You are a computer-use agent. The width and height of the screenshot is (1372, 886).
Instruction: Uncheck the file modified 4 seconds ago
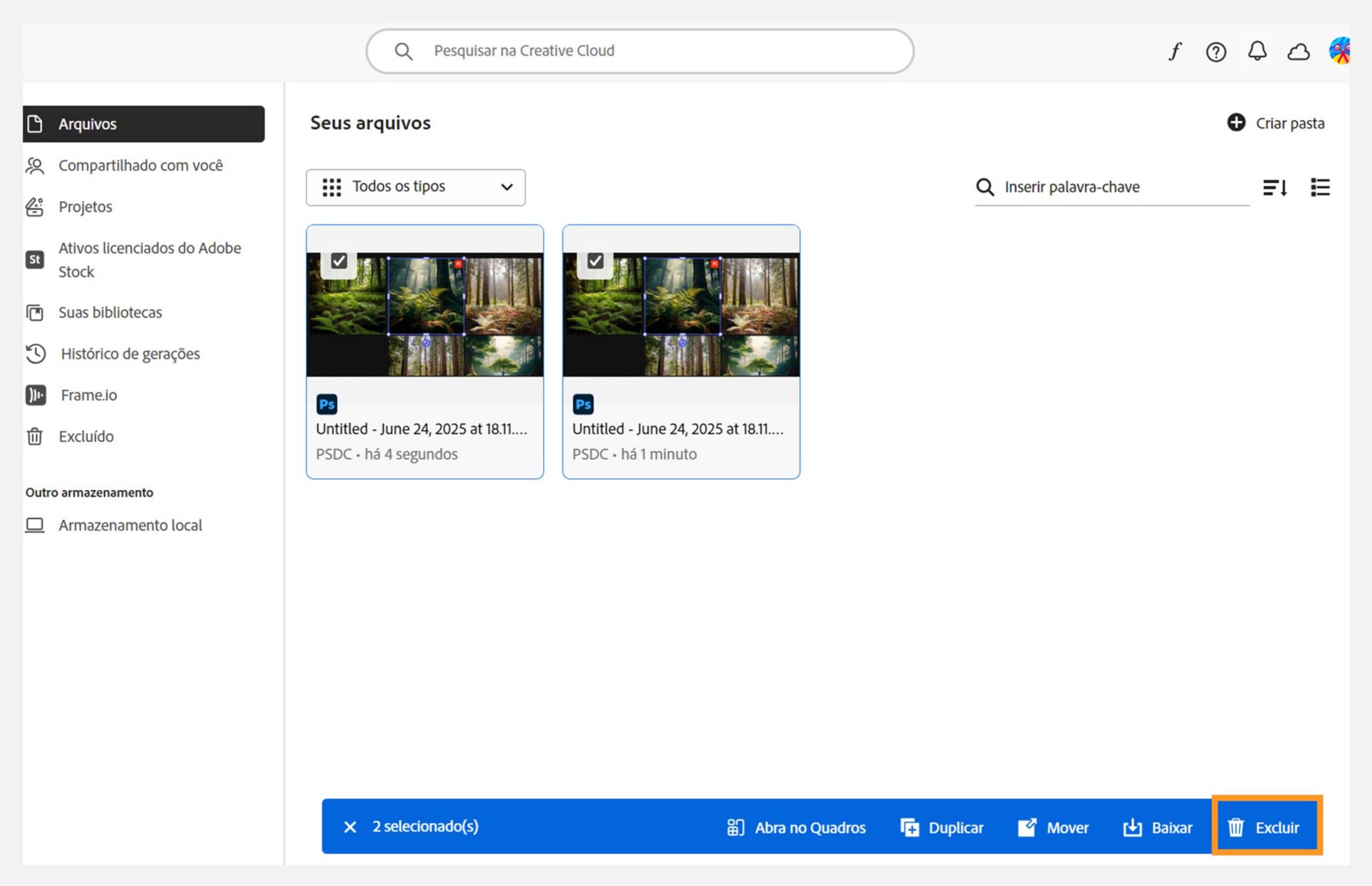339,261
